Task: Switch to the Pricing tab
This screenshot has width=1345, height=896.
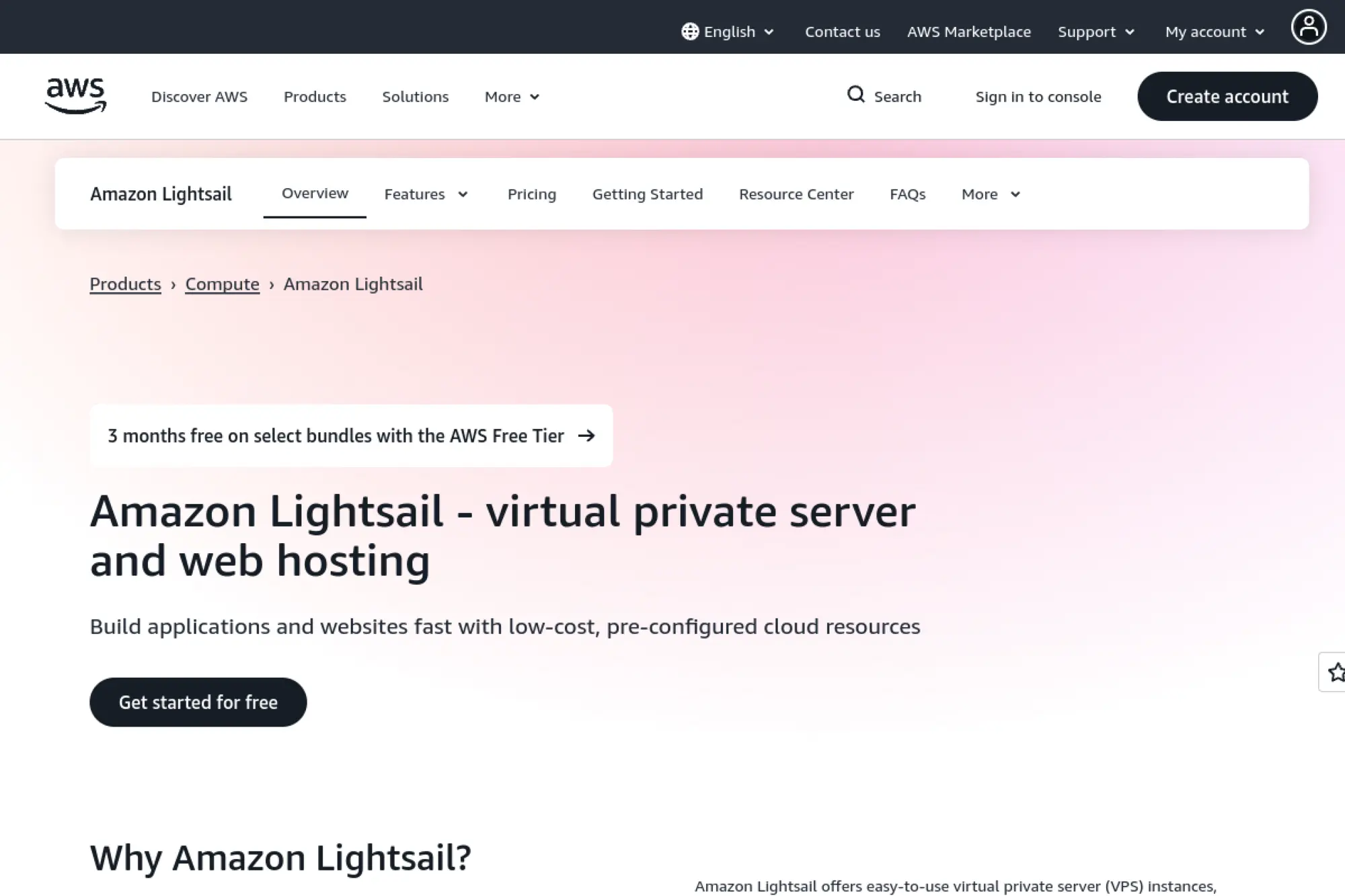Action: (531, 194)
